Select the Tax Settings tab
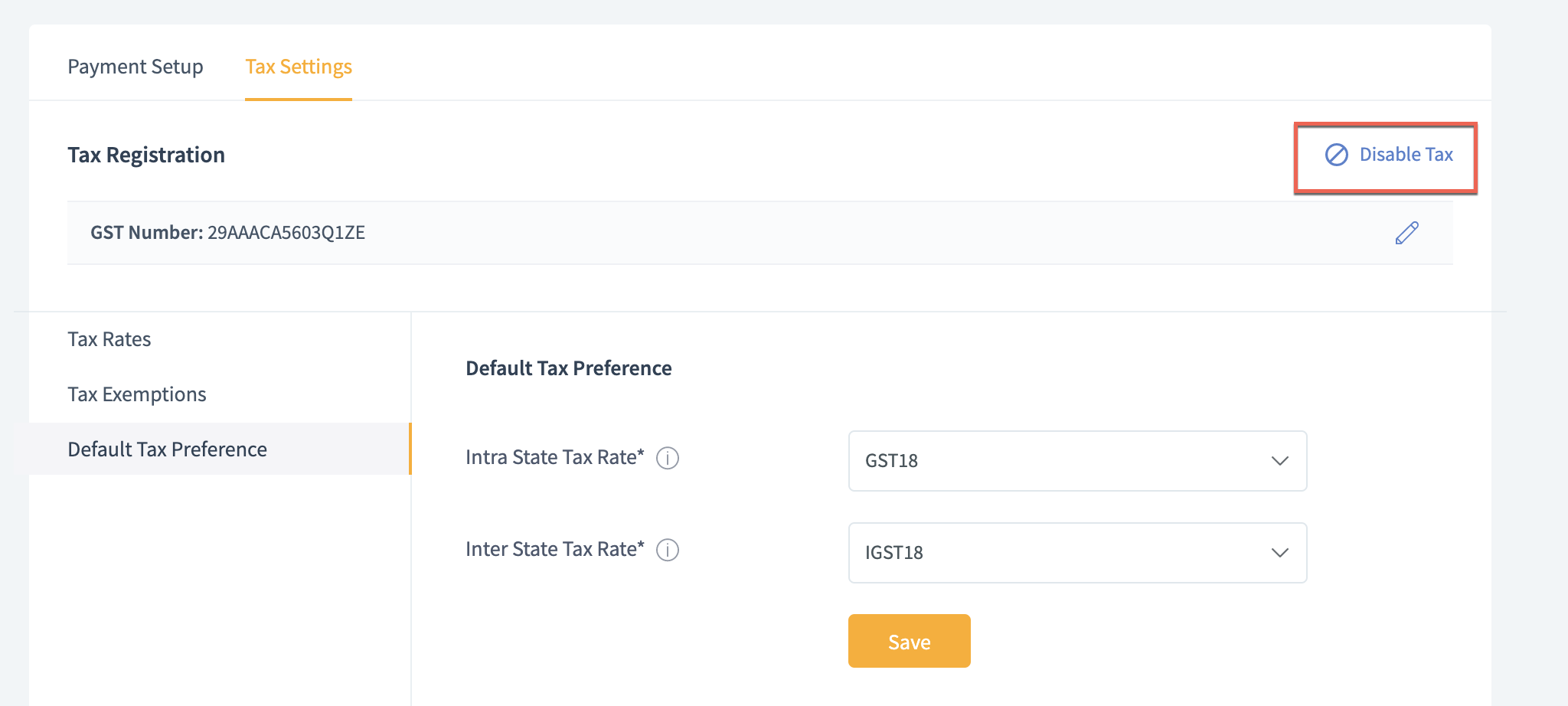Viewport: 1568px width, 706px height. pyautogui.click(x=299, y=67)
